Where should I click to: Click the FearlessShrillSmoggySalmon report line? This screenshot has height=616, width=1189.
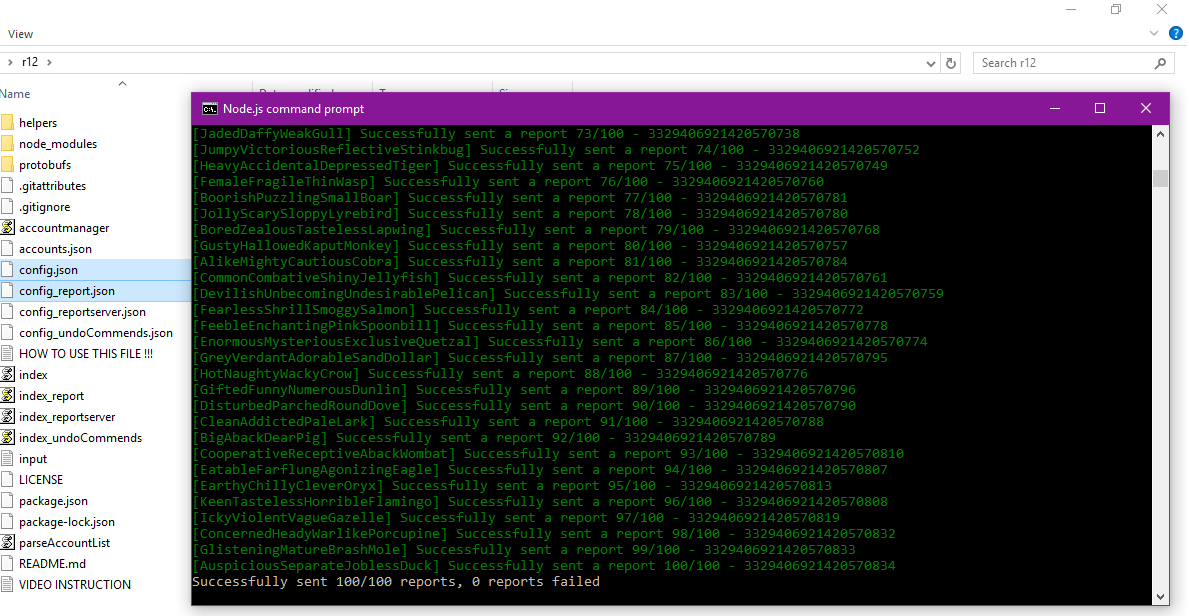coord(527,310)
